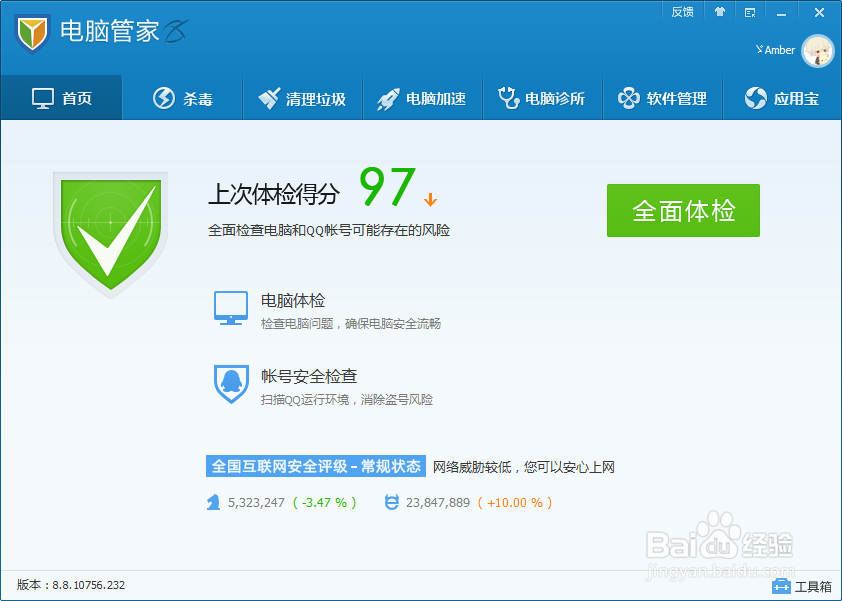Click the 电脑体检 monitor icon

(x=231, y=308)
